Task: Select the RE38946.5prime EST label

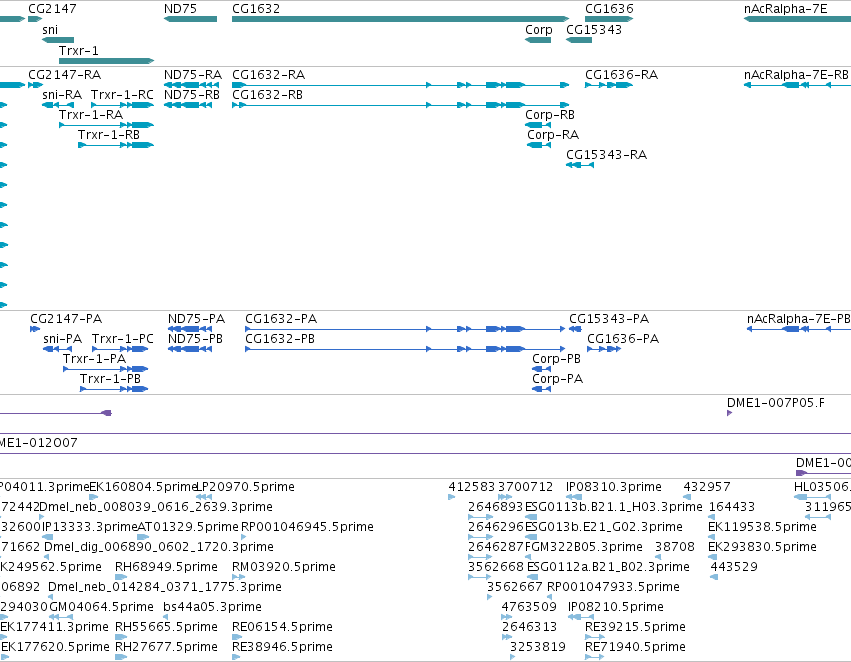Action: click(x=282, y=647)
